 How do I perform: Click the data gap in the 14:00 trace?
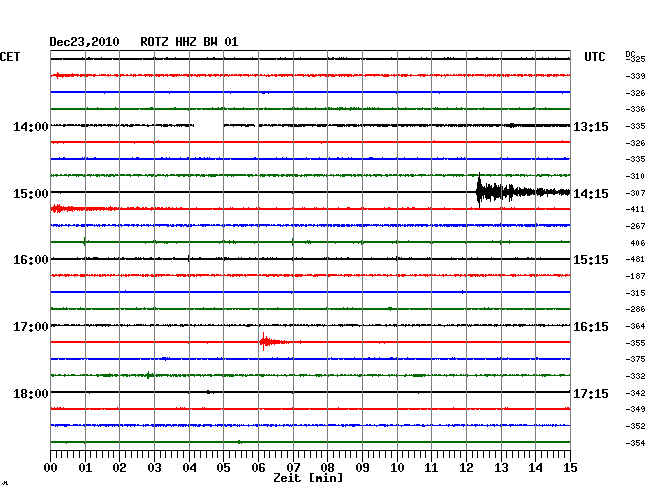click(x=209, y=125)
